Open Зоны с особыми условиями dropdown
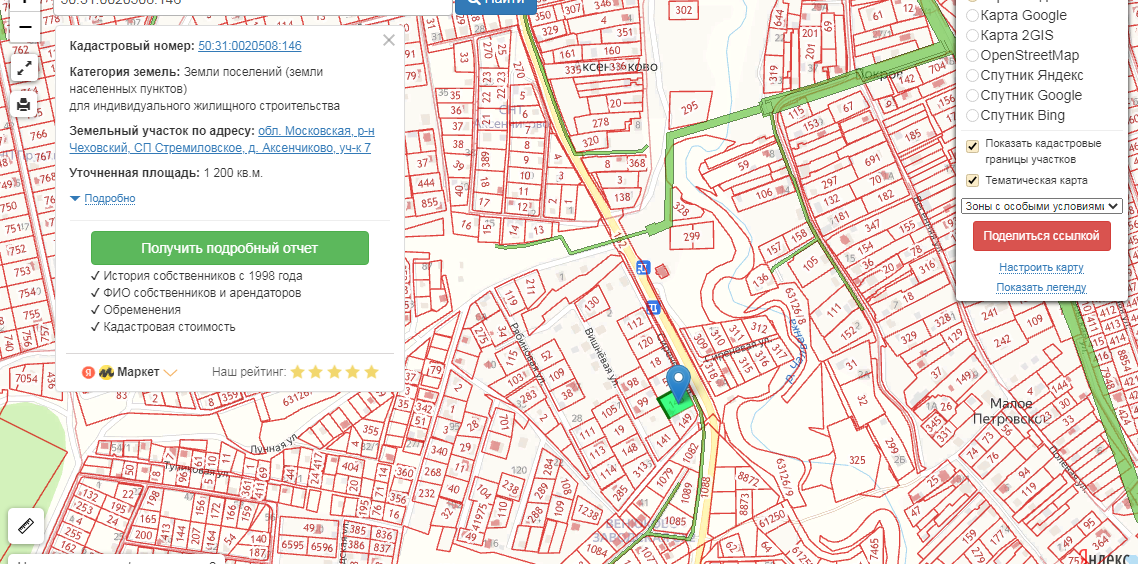1139x564 pixels. [x=1042, y=206]
